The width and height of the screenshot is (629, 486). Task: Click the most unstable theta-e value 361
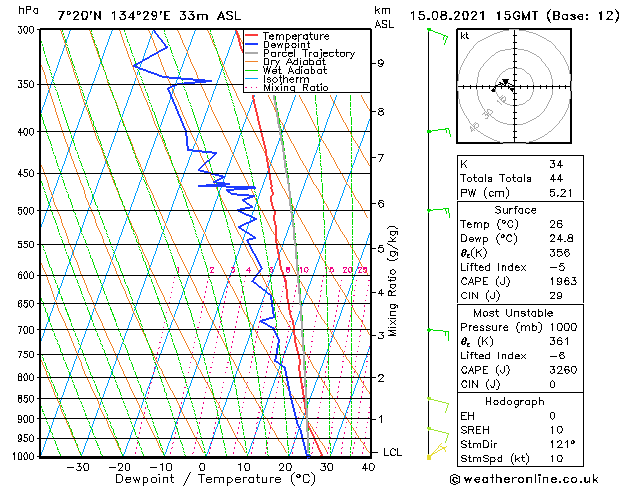click(x=560, y=341)
